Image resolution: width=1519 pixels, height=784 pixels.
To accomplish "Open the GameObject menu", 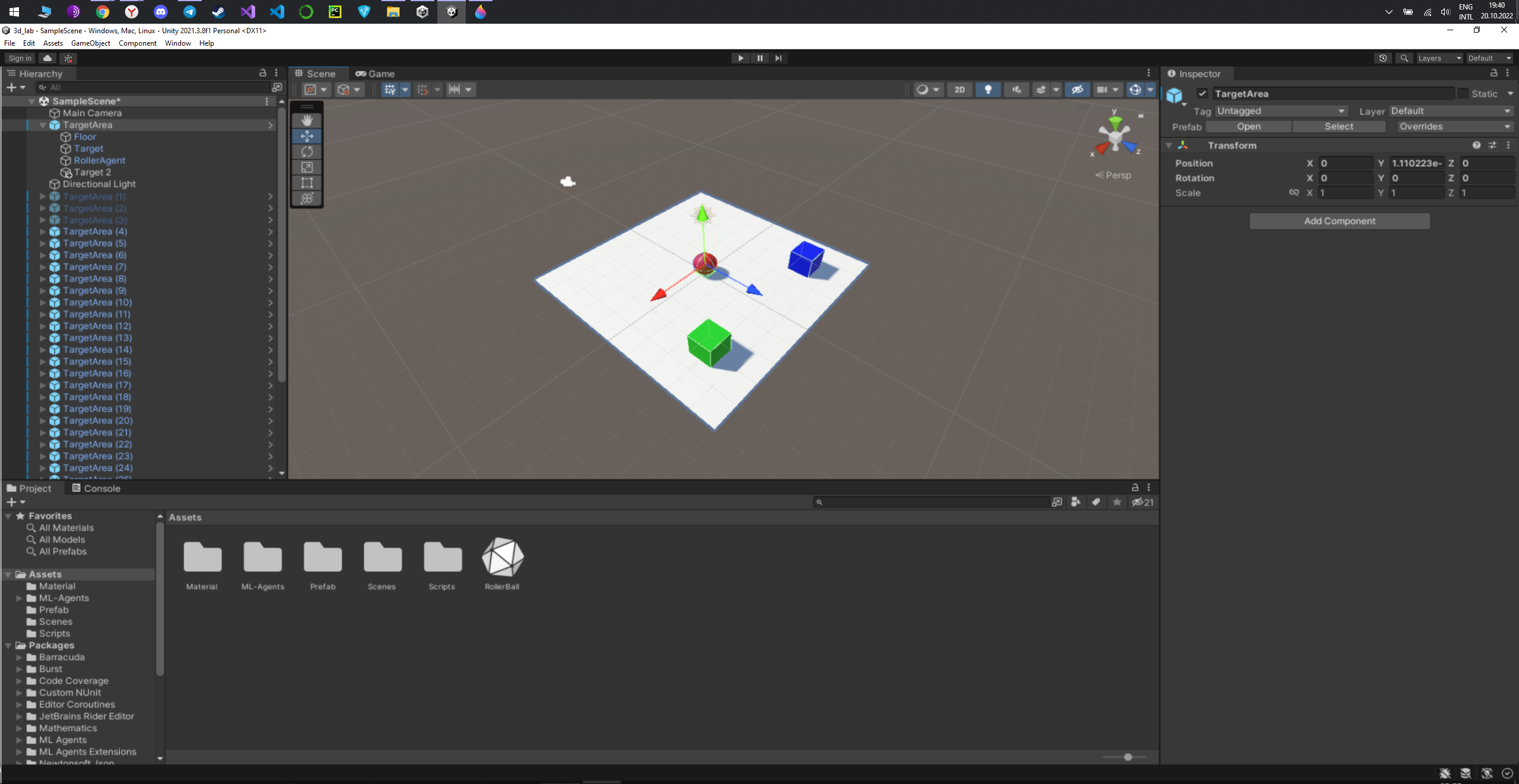I will [90, 43].
